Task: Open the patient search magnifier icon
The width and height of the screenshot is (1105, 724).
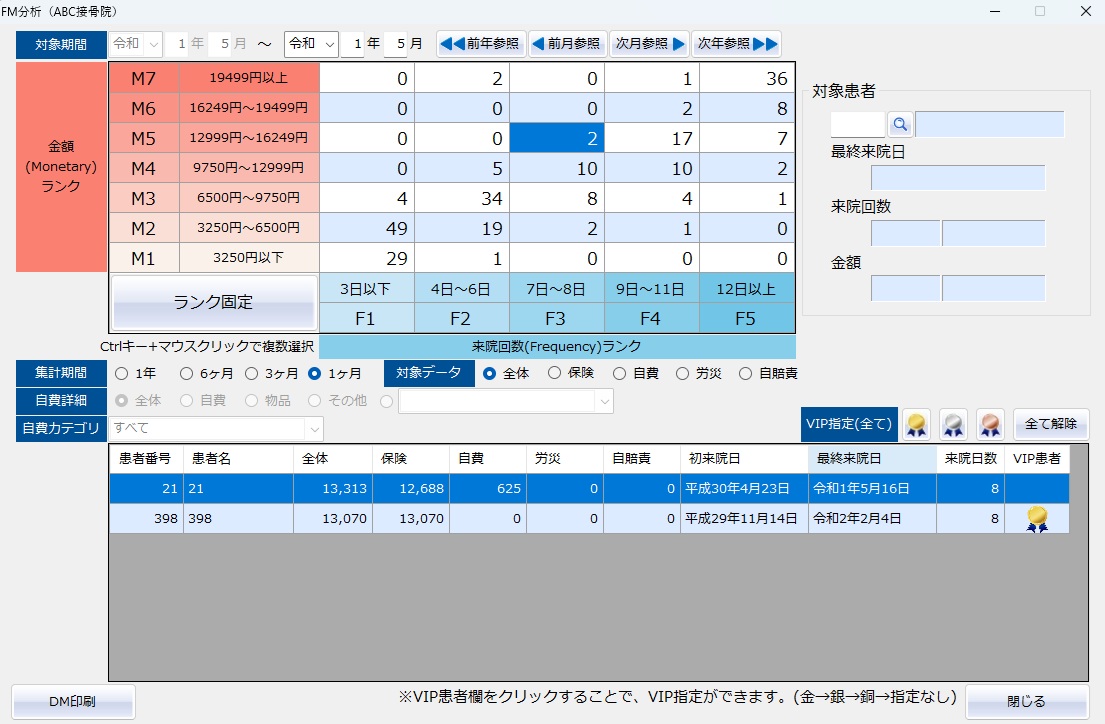Action: coord(897,123)
